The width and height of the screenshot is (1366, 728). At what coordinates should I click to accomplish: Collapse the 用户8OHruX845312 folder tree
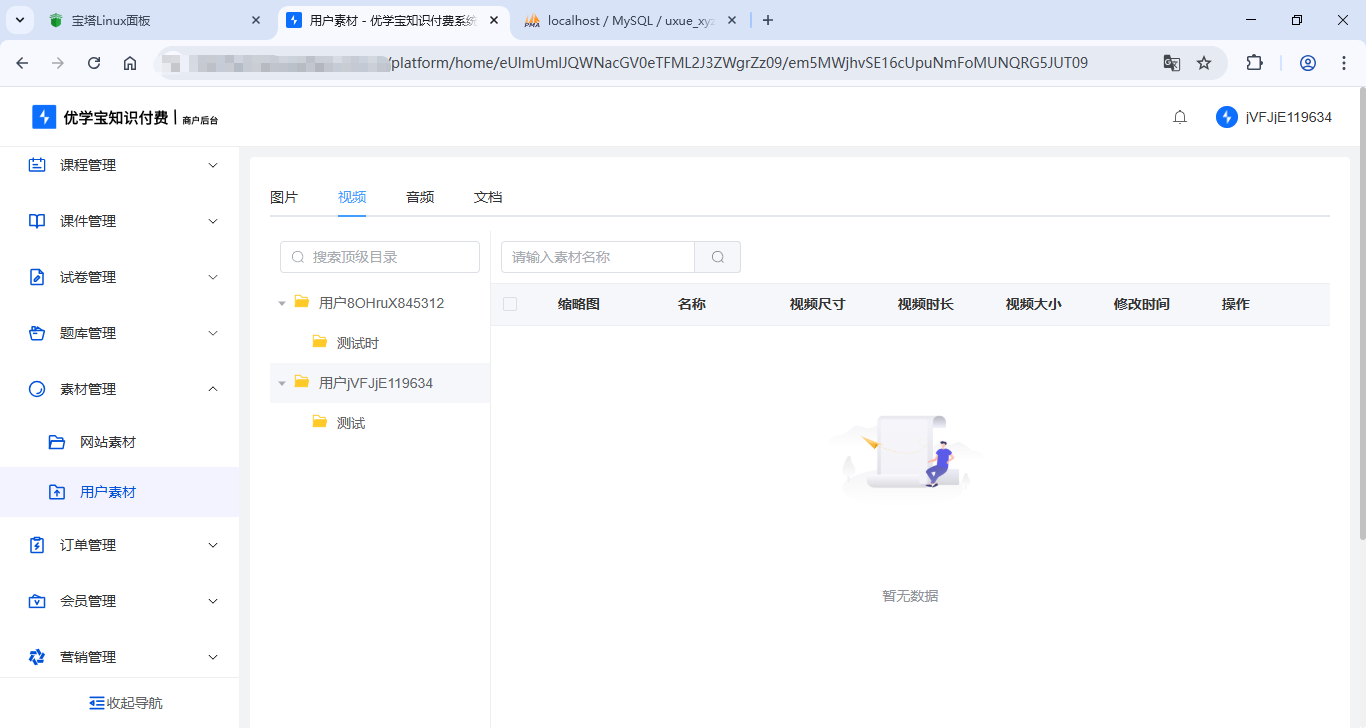click(x=282, y=302)
